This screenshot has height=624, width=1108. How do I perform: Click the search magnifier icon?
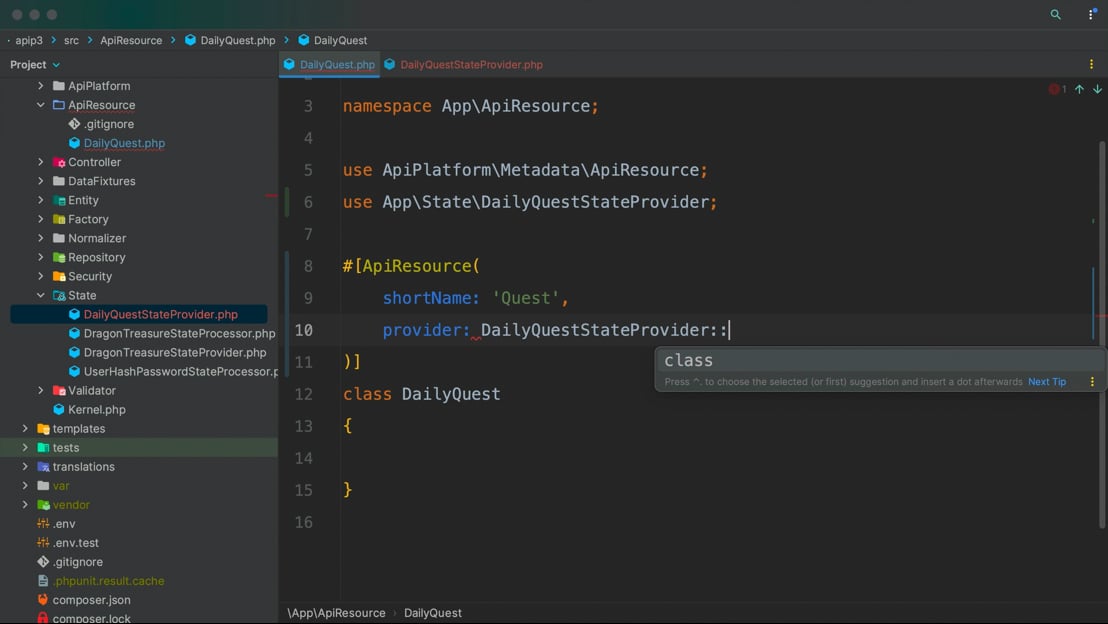click(x=1055, y=15)
